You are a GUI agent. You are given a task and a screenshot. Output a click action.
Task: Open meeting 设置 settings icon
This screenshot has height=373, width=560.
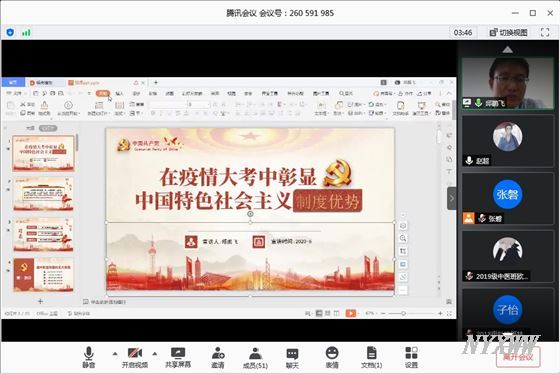click(x=411, y=357)
